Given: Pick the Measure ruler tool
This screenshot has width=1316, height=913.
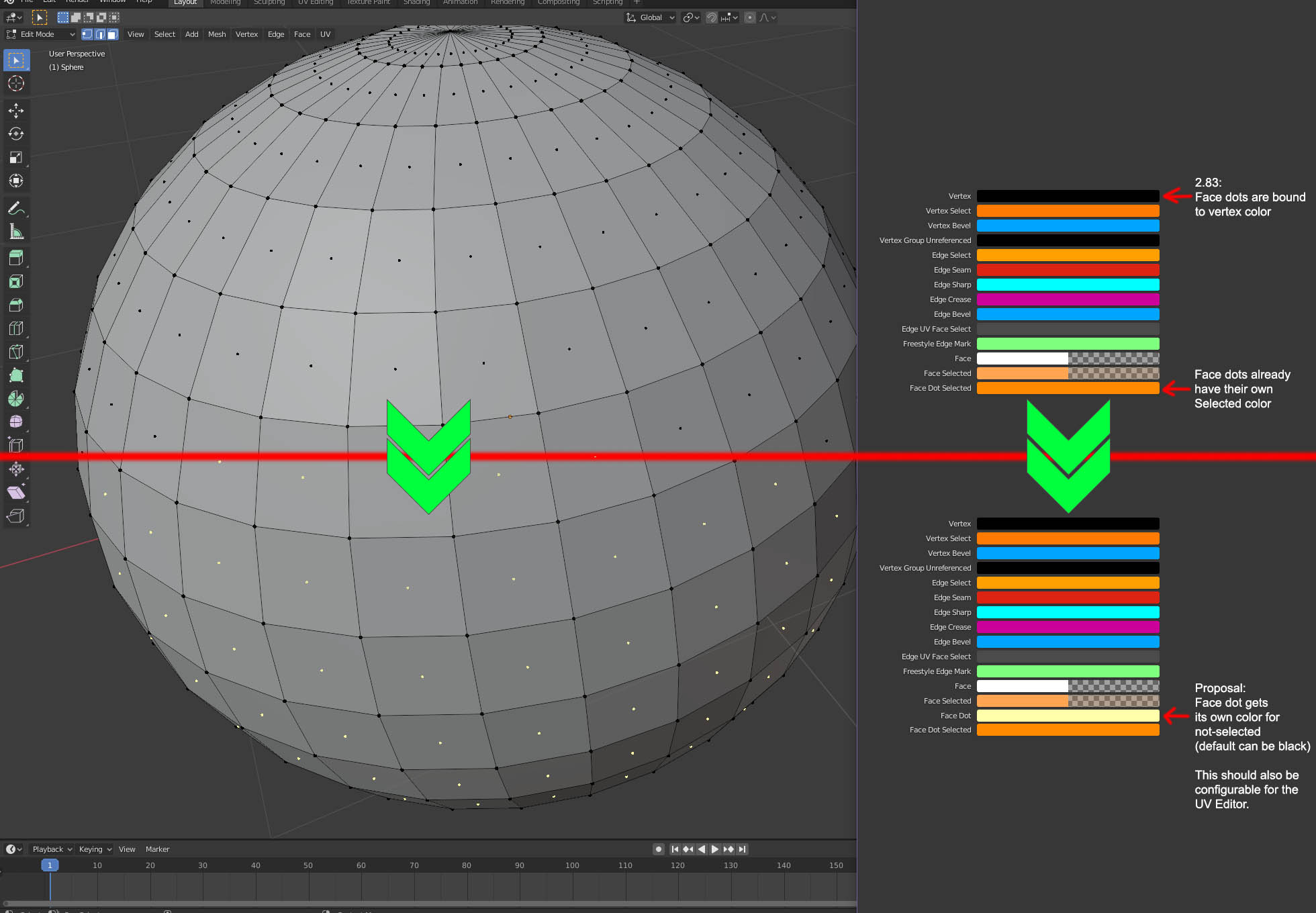Looking at the screenshot, I should [16, 232].
